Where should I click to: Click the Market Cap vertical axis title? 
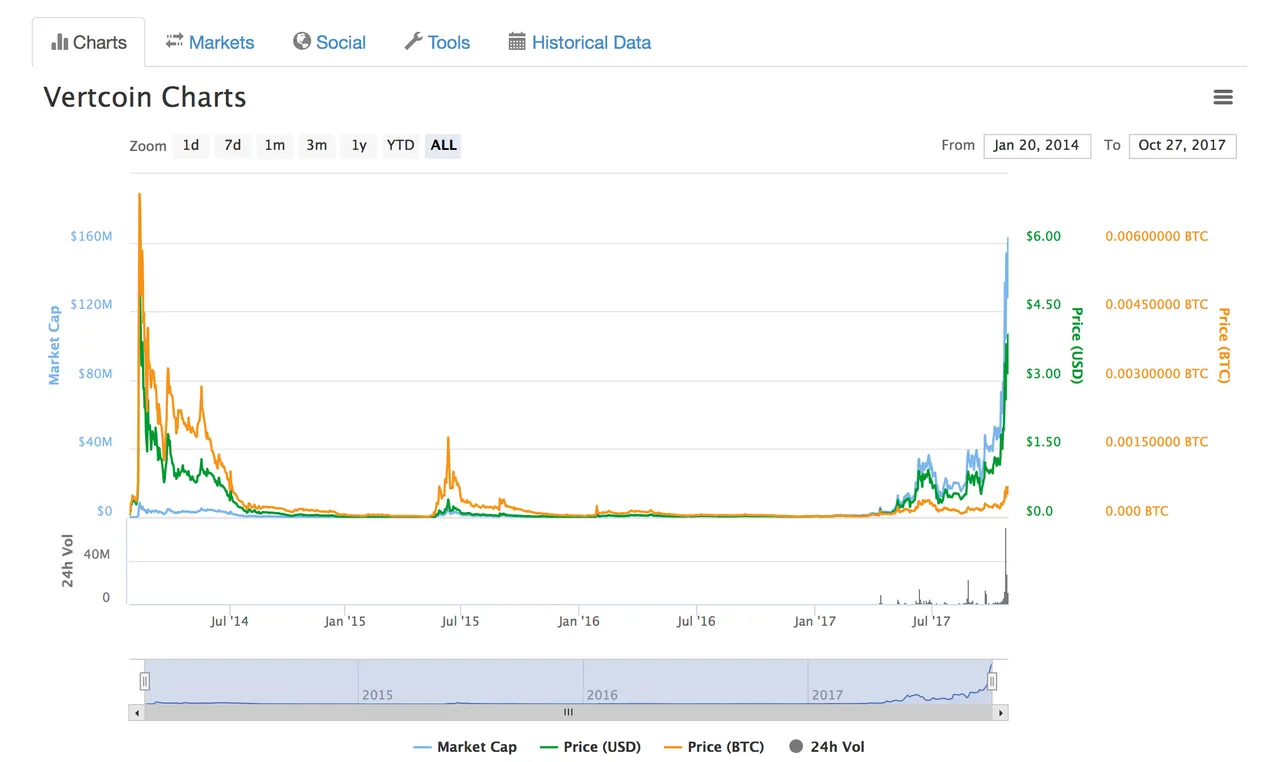coord(54,345)
